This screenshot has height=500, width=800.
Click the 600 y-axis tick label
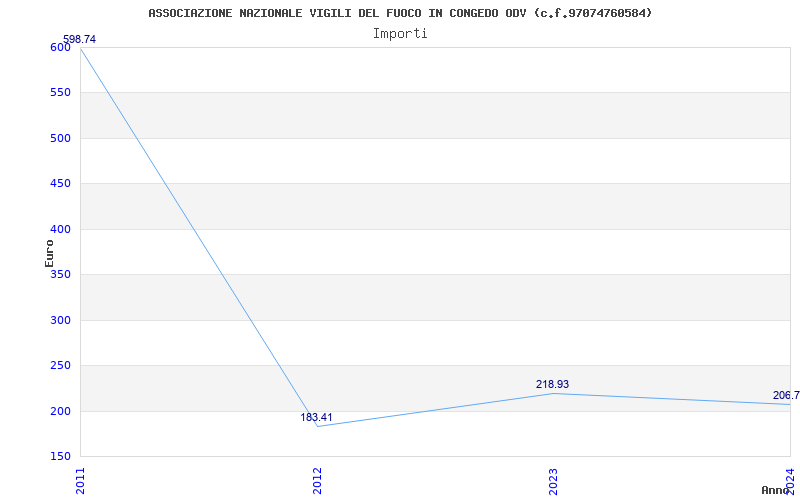point(60,47)
